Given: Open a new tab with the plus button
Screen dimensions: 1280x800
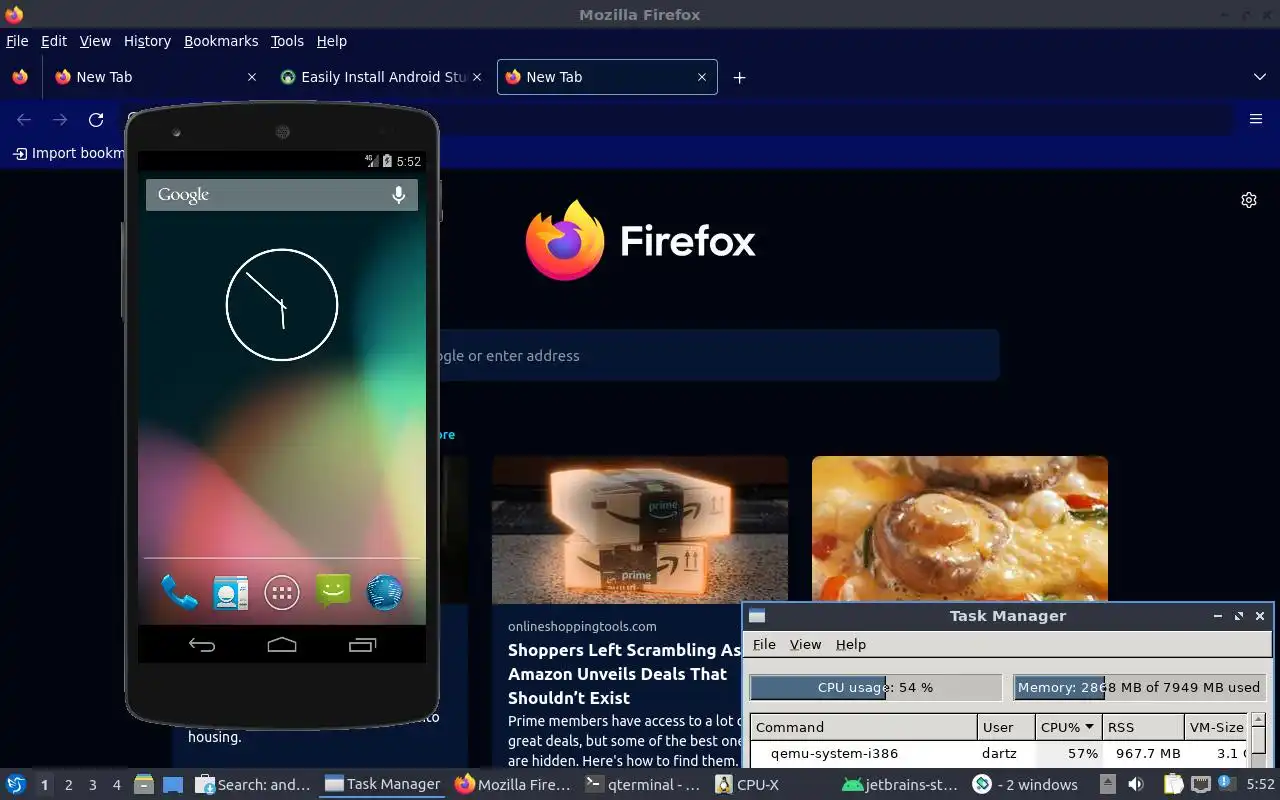Looking at the screenshot, I should (x=739, y=77).
